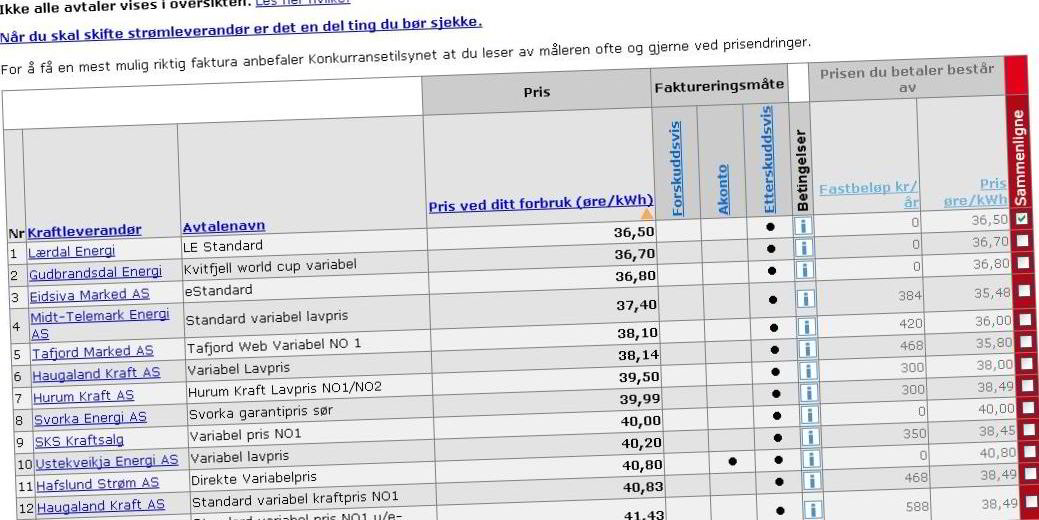The height and width of the screenshot is (520, 1039).
Task: Tick compare box for Svorka Energi AS row
Action: tap(1028, 385)
